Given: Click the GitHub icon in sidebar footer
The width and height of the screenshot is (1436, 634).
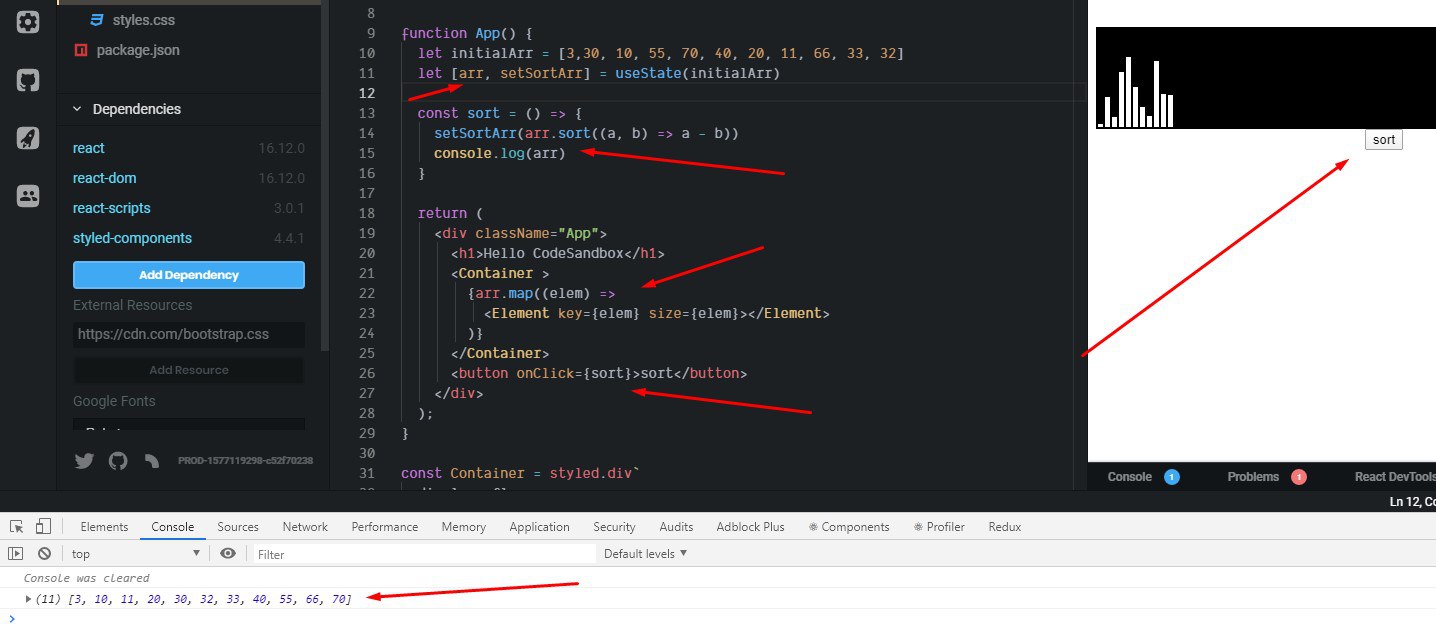Looking at the screenshot, I should 118,461.
